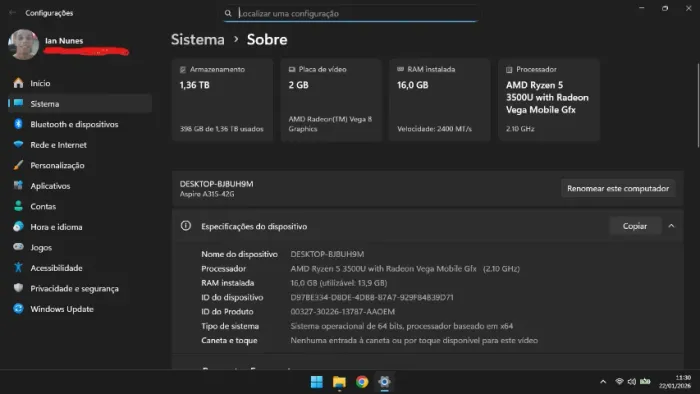Open Privacidade e segurança settings section

tap(80, 288)
